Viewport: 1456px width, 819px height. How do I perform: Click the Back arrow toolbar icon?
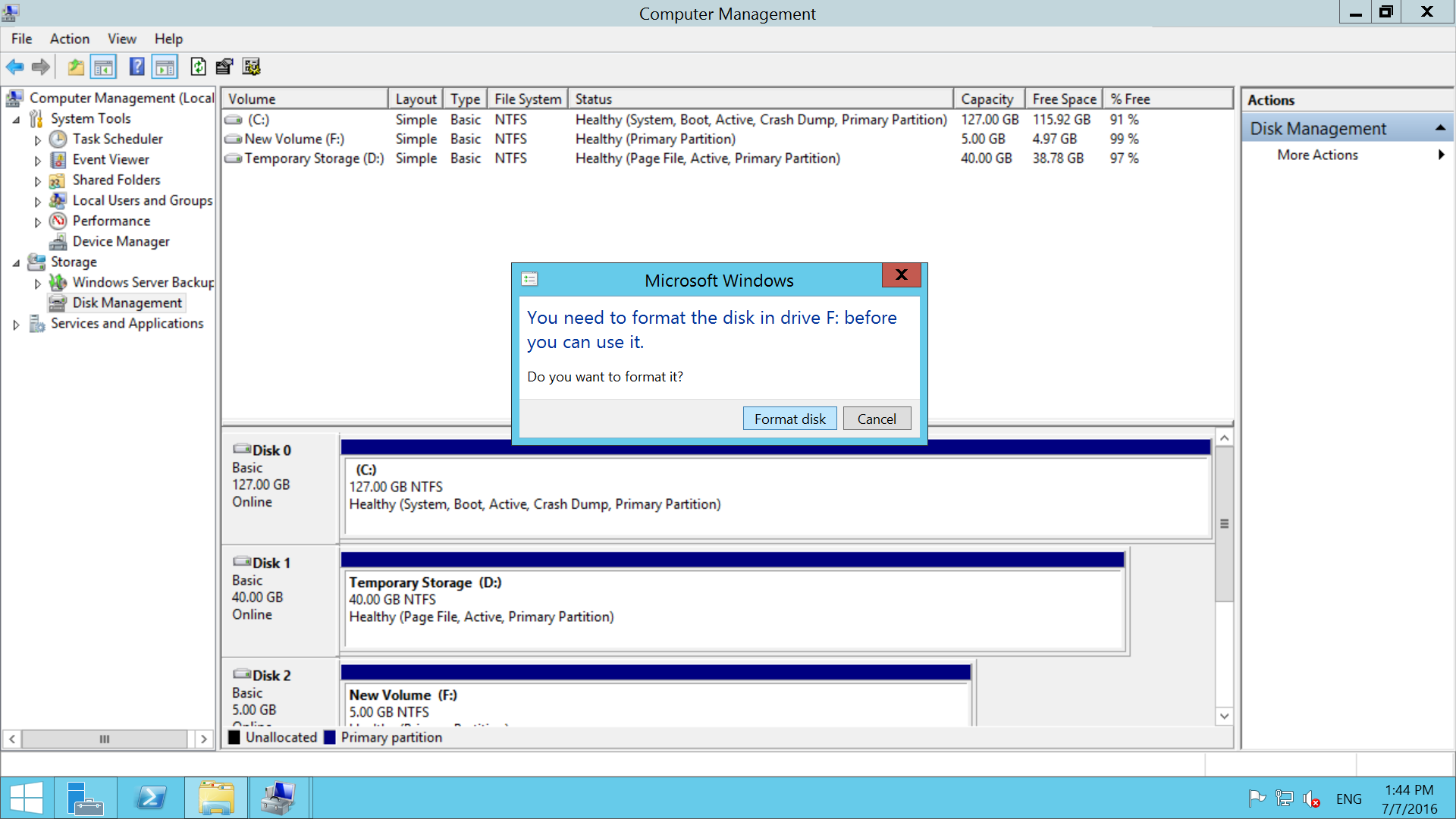point(15,67)
